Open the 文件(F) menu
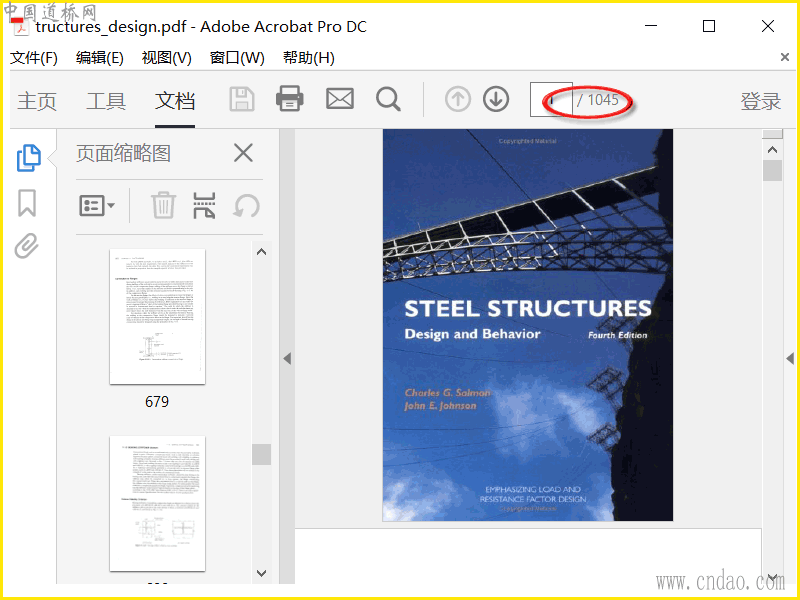This screenshot has width=800, height=600. click(34, 58)
